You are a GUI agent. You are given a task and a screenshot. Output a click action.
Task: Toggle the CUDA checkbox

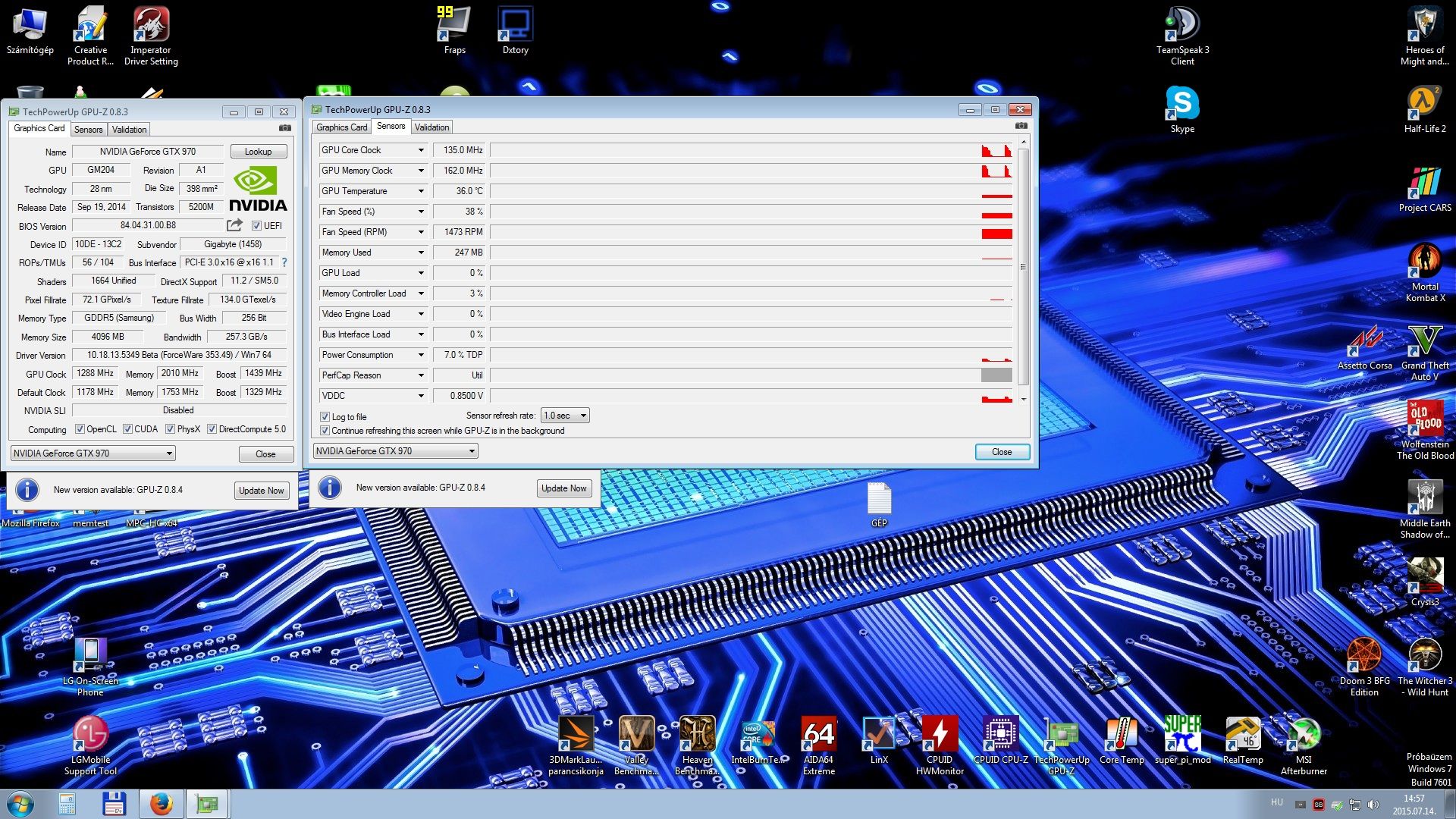[127, 429]
